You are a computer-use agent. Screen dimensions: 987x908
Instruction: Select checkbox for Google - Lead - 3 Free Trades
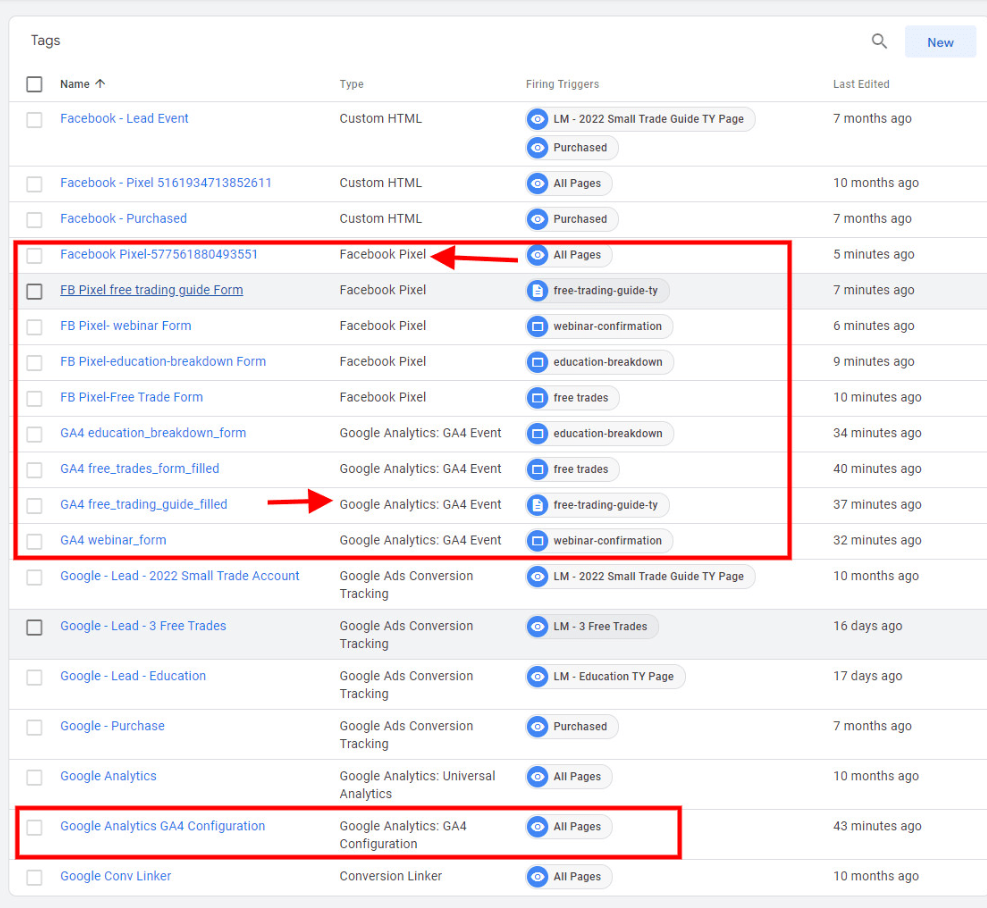click(x=35, y=627)
